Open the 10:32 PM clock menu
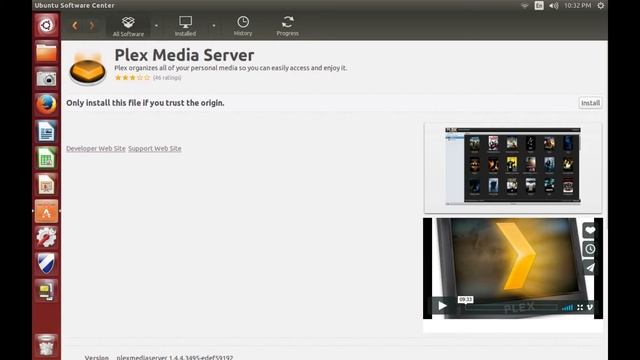Image resolution: width=640 pixels, height=360 pixels. point(578,6)
